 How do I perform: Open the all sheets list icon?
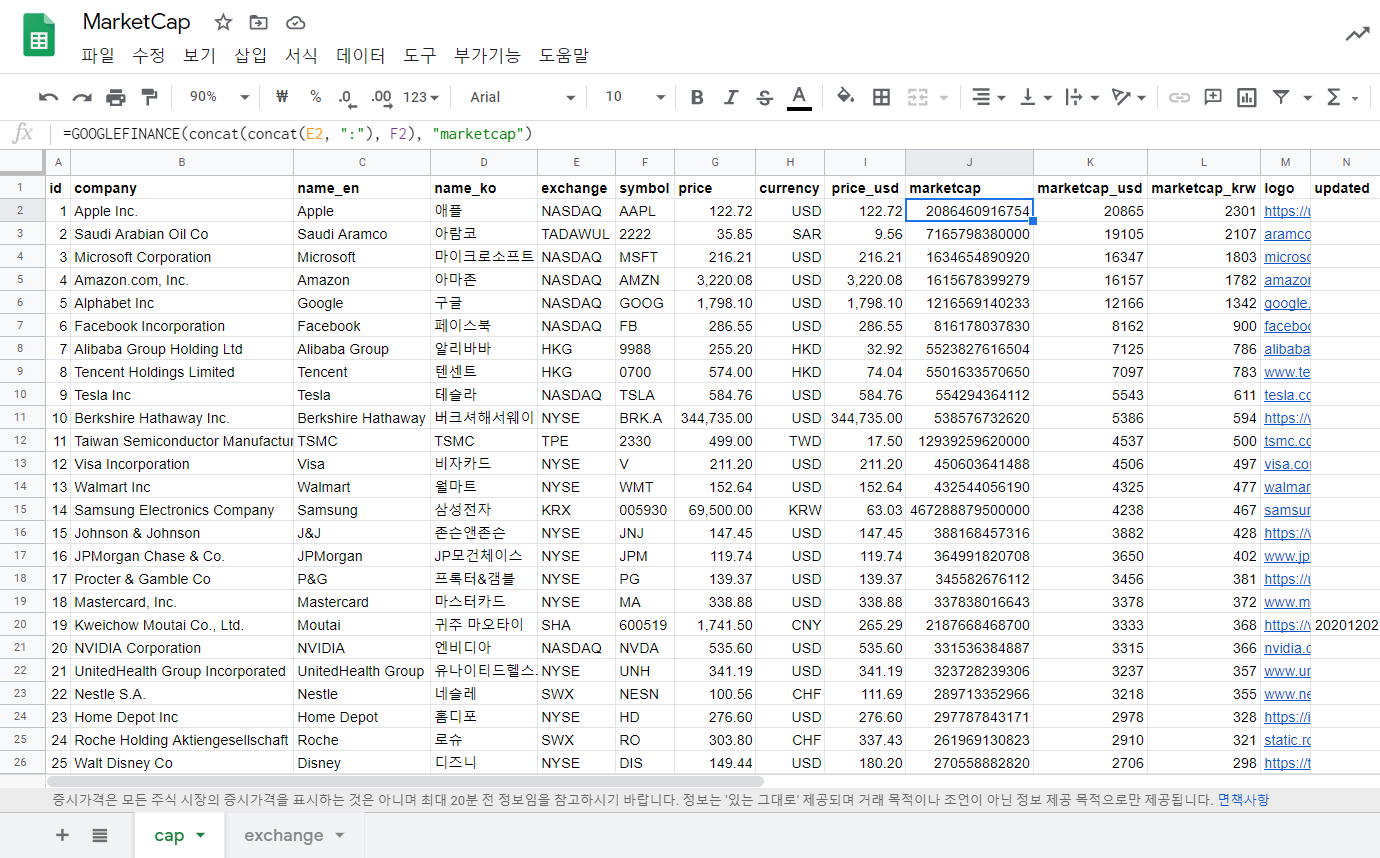point(100,835)
